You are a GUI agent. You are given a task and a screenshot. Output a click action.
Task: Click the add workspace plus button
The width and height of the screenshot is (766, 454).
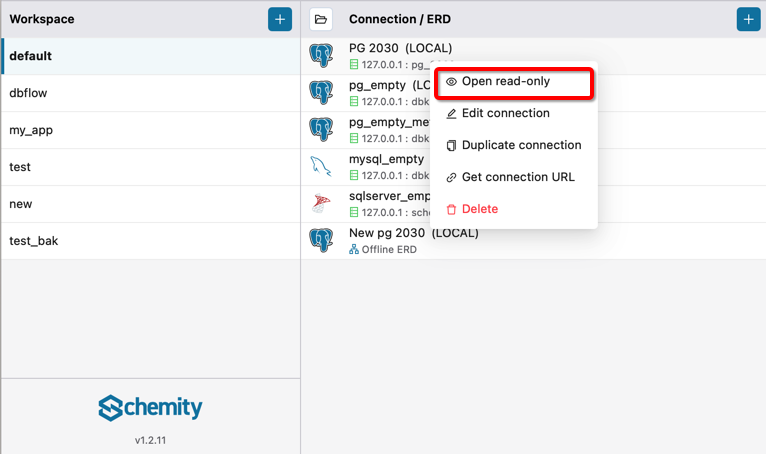point(280,19)
